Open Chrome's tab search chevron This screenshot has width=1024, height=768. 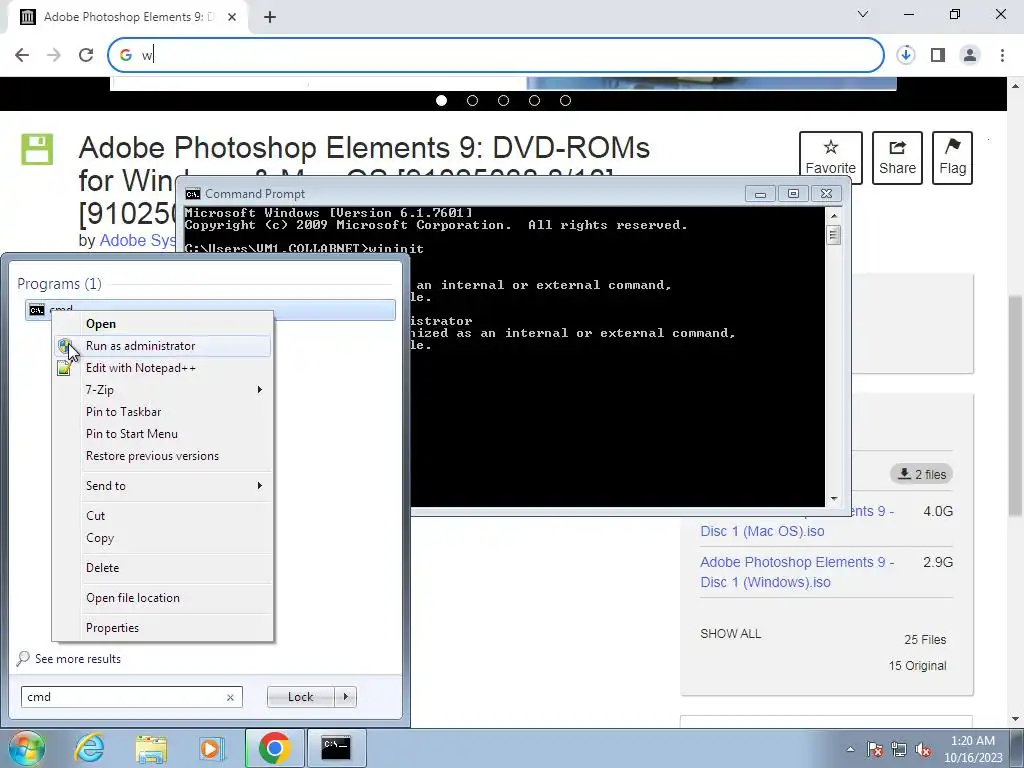pos(863,14)
